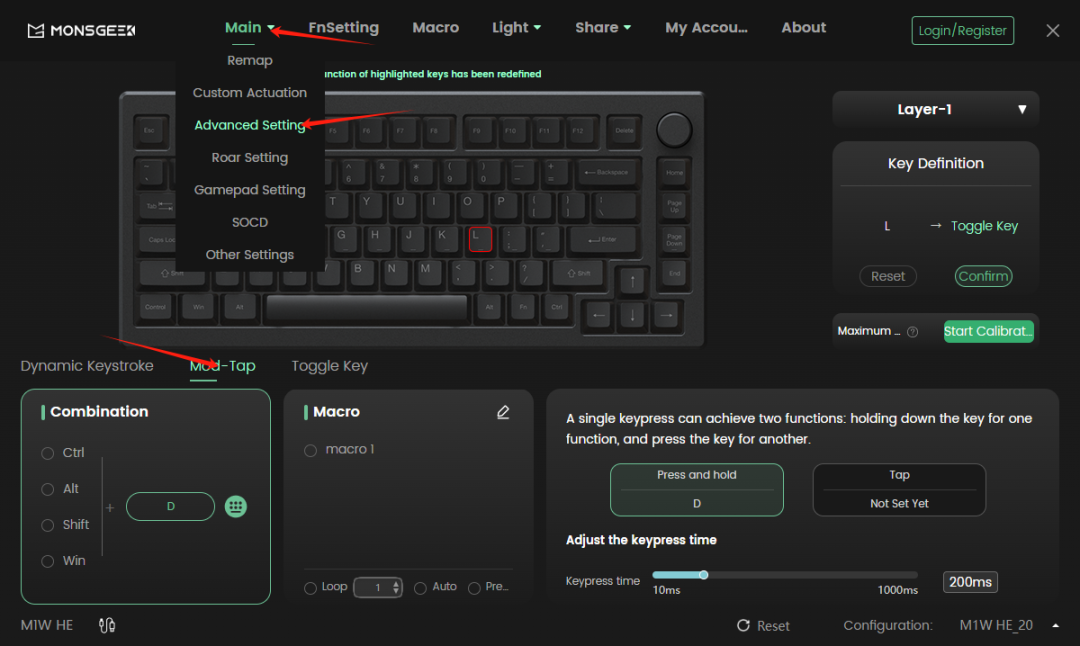Switch to the Toggle Key tab

point(329,366)
